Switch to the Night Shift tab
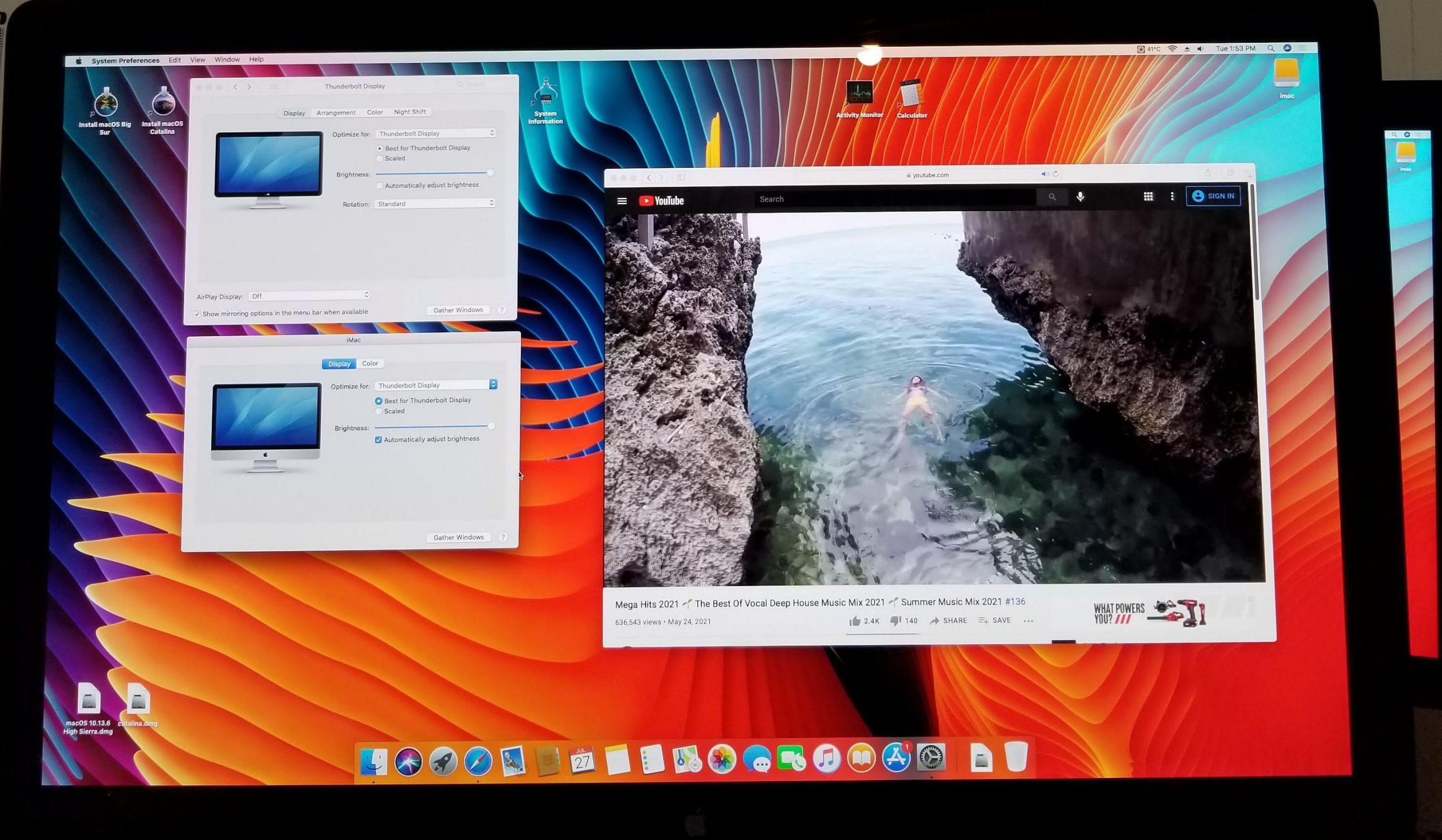The width and height of the screenshot is (1442, 840). [410, 112]
